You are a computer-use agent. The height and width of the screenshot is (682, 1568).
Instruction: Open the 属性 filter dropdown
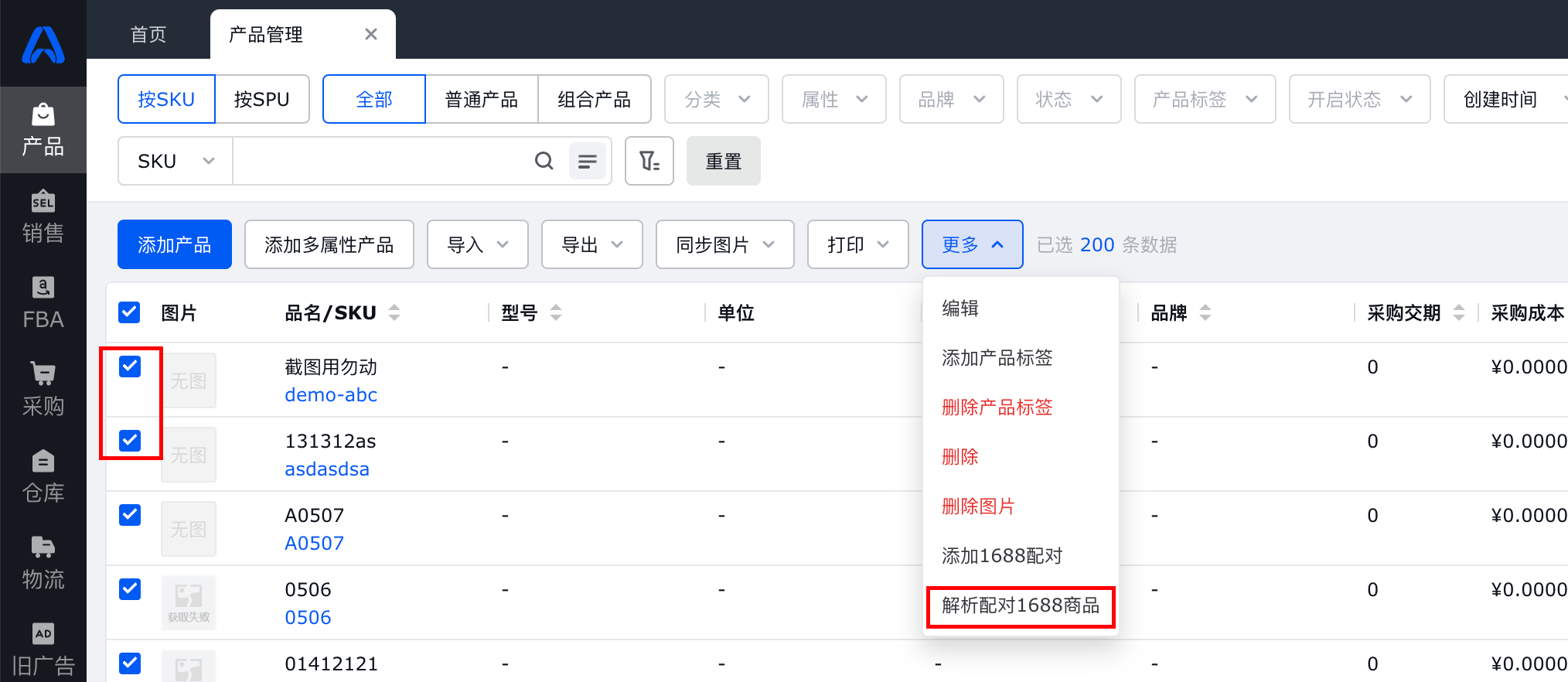[x=834, y=99]
